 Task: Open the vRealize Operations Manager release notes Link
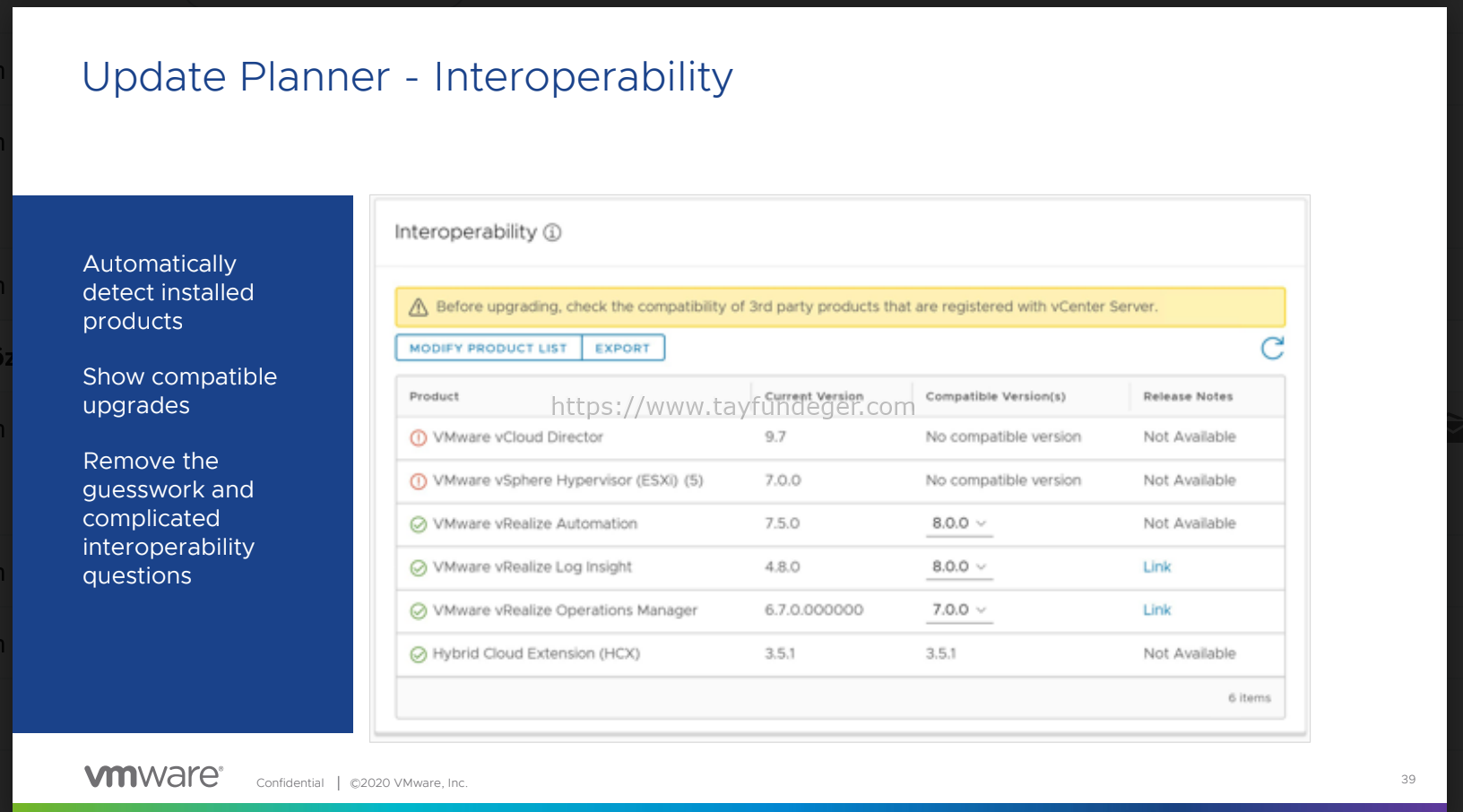tap(1156, 609)
